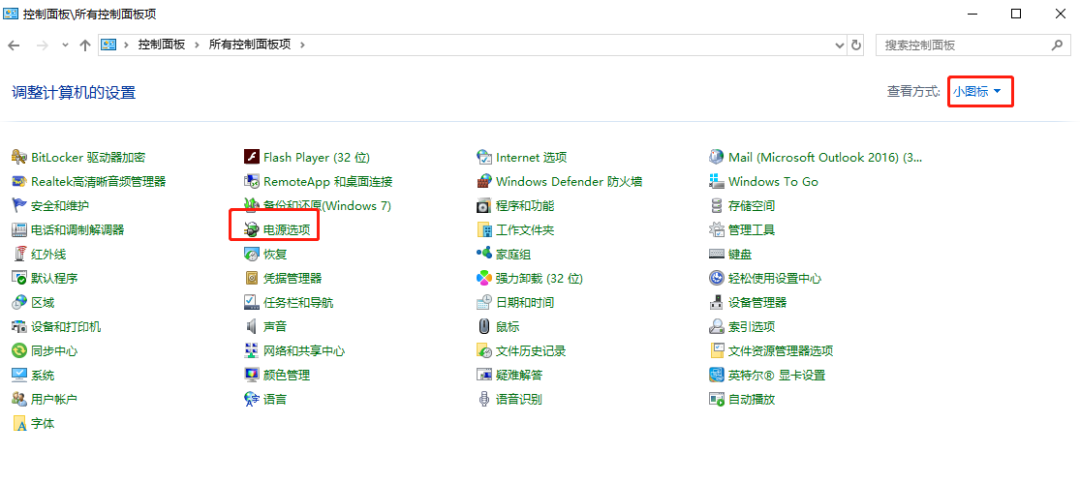1080x483 pixels.
Task: Open the 安全和维护 flag icon
Action: click(x=19, y=206)
